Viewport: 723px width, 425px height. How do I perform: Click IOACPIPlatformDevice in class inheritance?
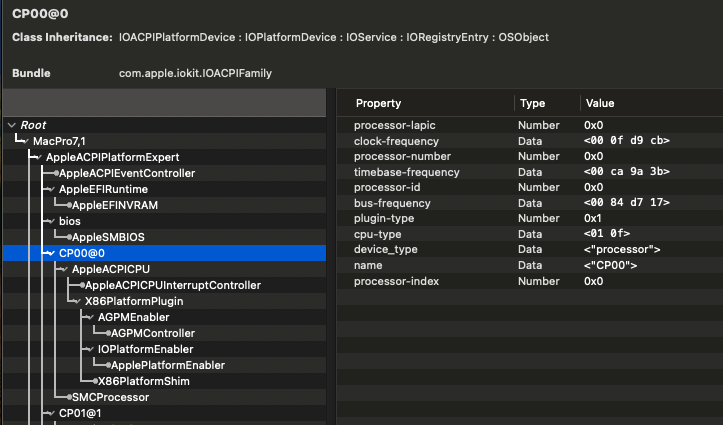[x=177, y=37]
